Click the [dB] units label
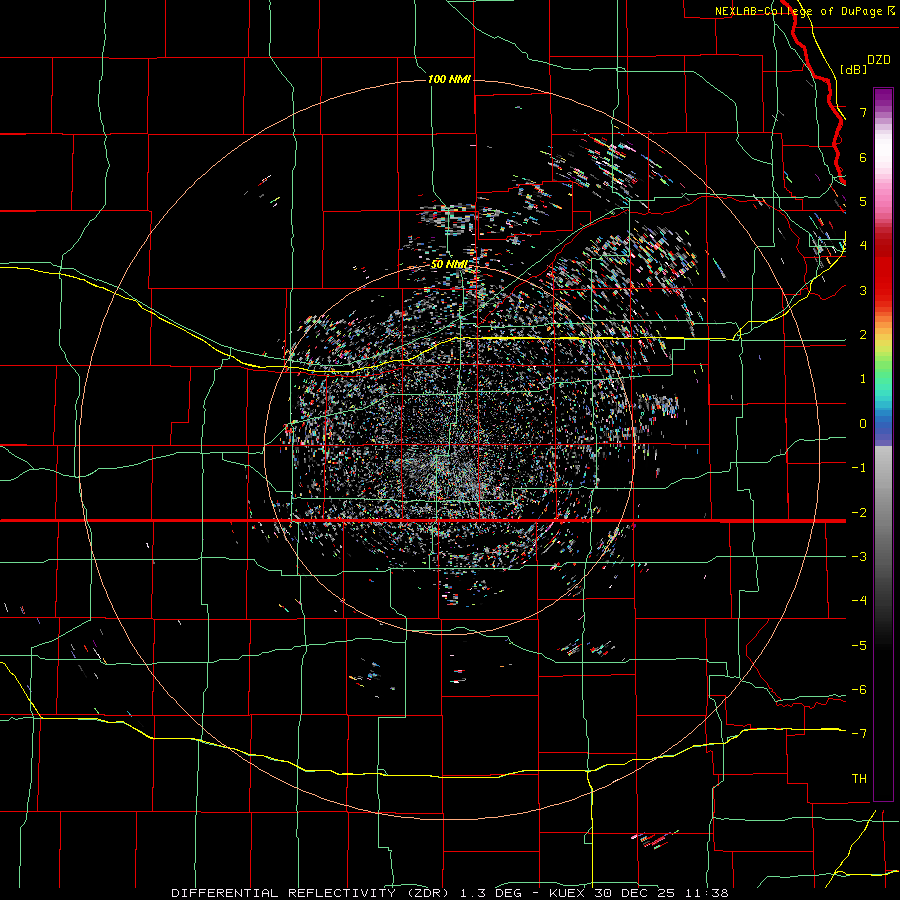Viewport: 900px width, 900px height. [x=853, y=69]
